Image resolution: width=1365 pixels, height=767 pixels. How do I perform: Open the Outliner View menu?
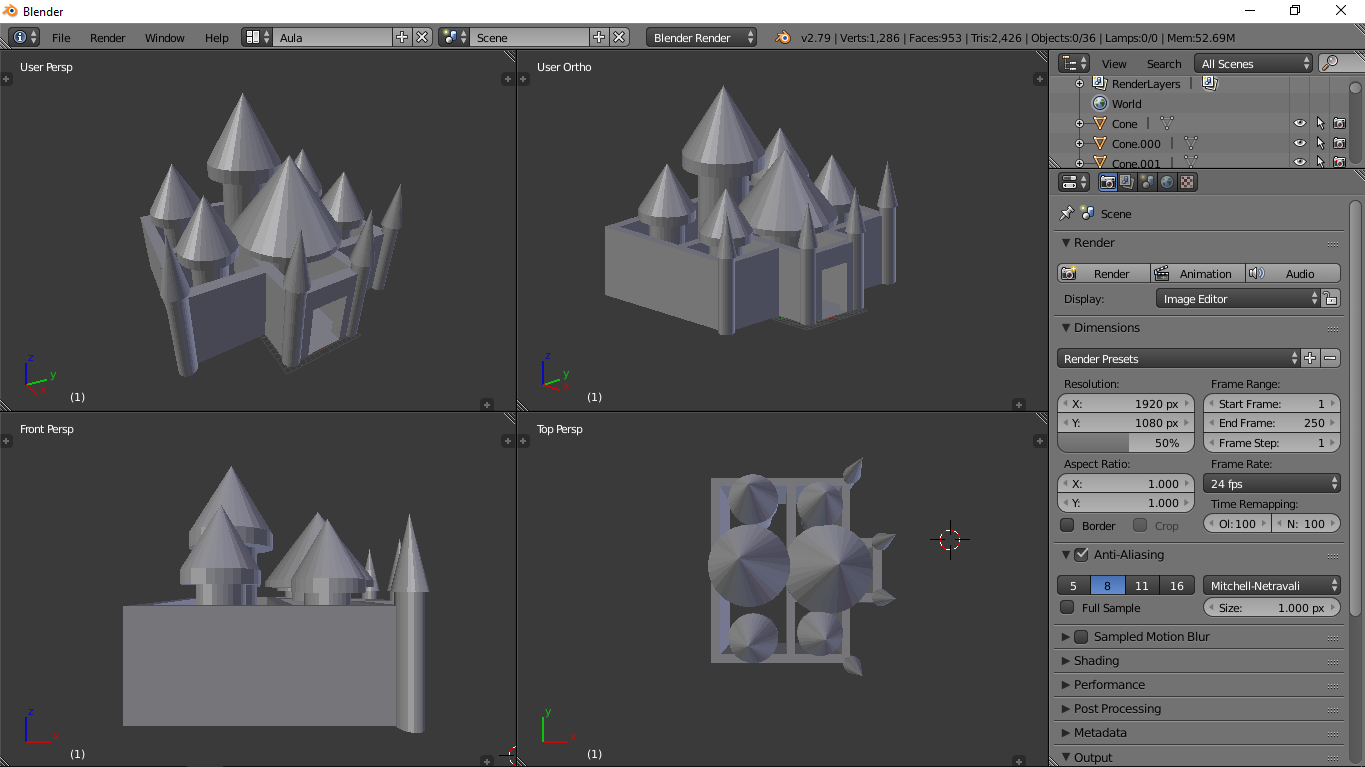pos(1114,63)
